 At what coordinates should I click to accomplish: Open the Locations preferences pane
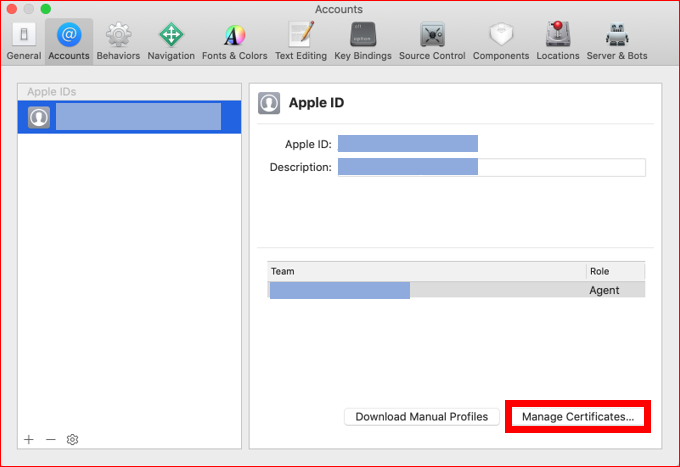click(x=558, y=42)
